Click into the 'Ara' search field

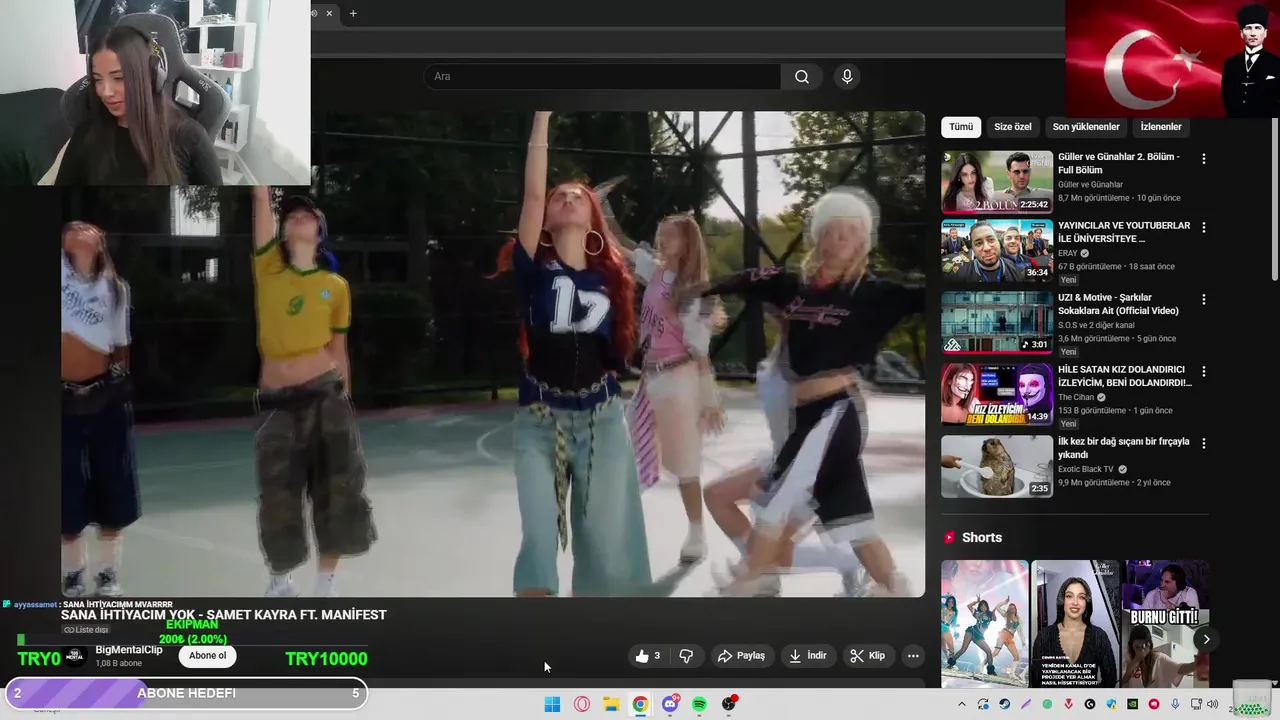click(x=602, y=77)
